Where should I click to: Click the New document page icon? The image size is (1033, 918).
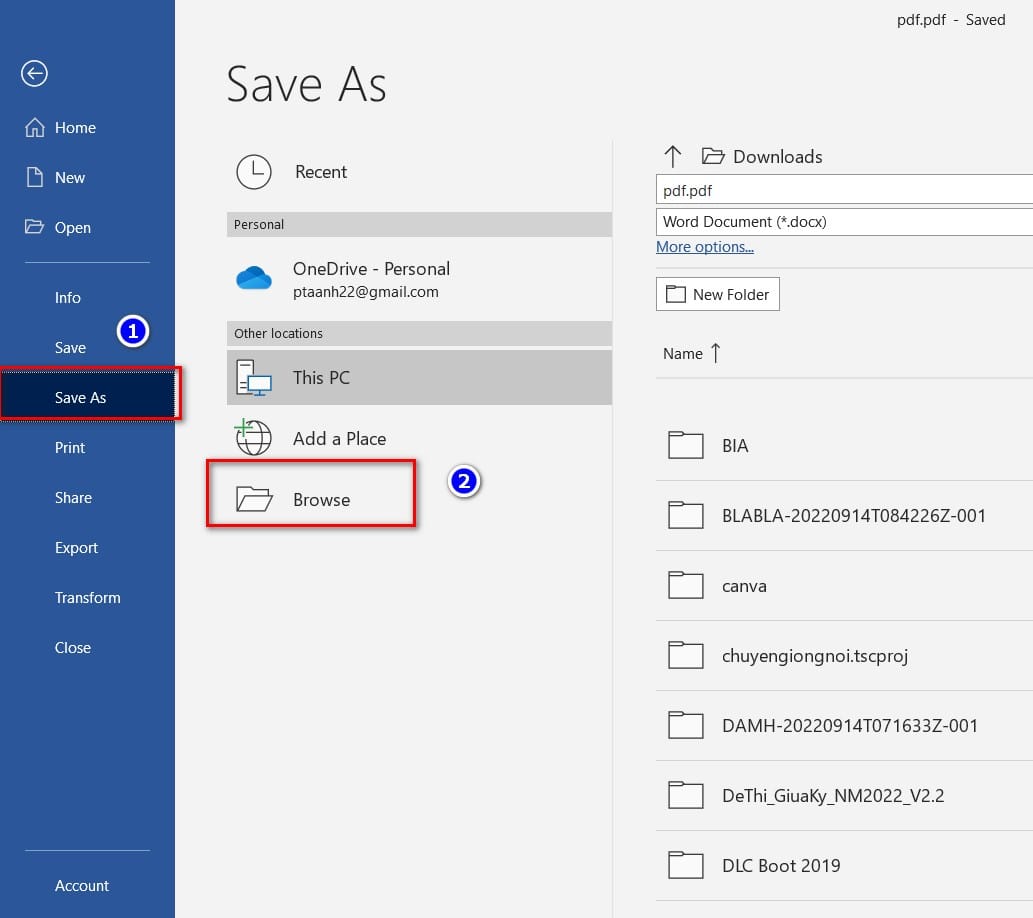tap(34, 177)
